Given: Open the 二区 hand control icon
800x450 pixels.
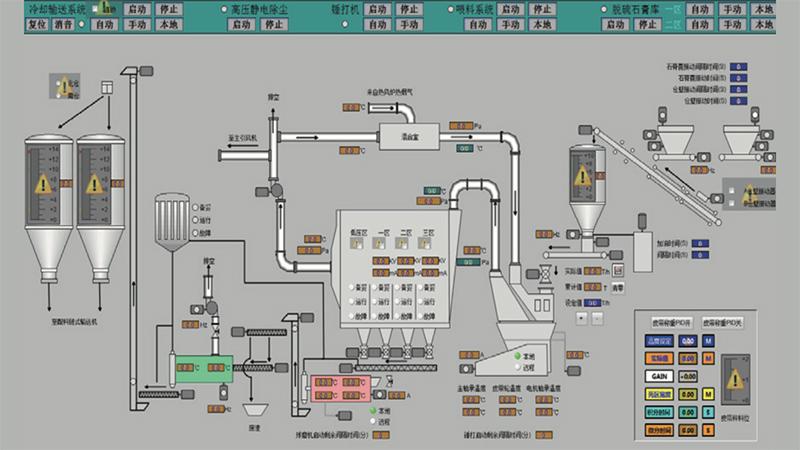Looking at the screenshot, I should pos(402,244).
